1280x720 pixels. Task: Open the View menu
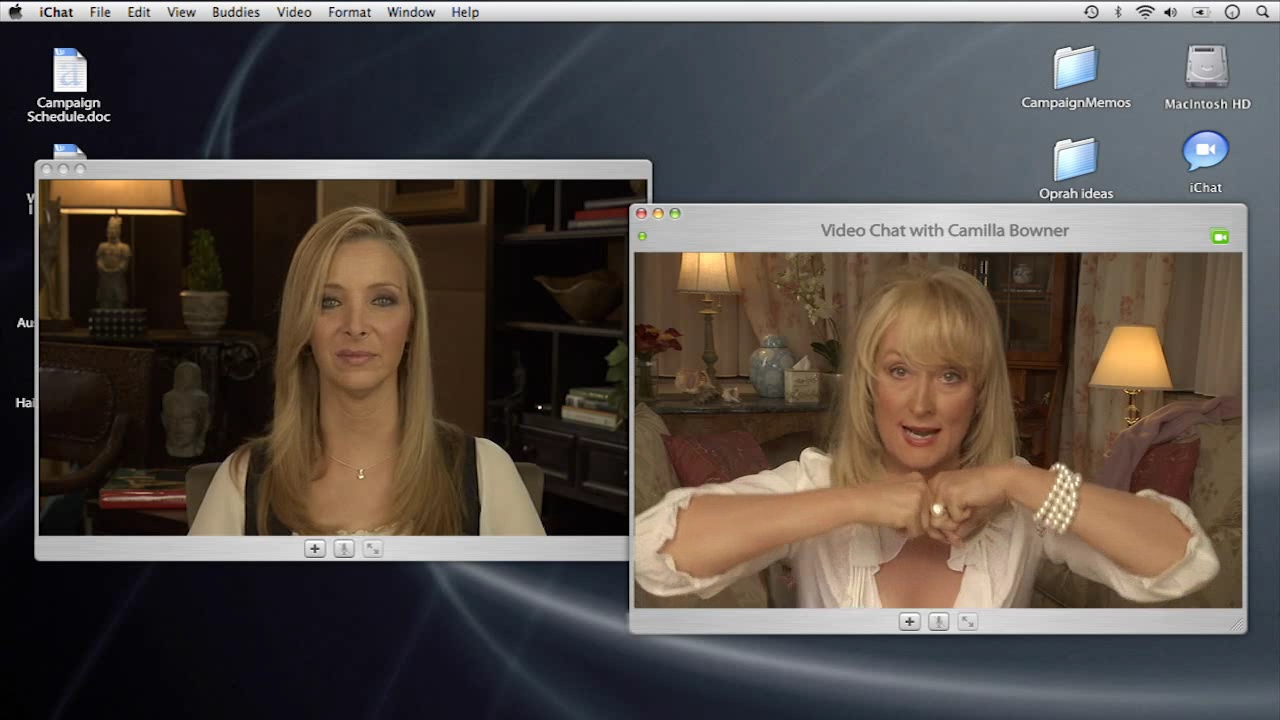point(181,12)
